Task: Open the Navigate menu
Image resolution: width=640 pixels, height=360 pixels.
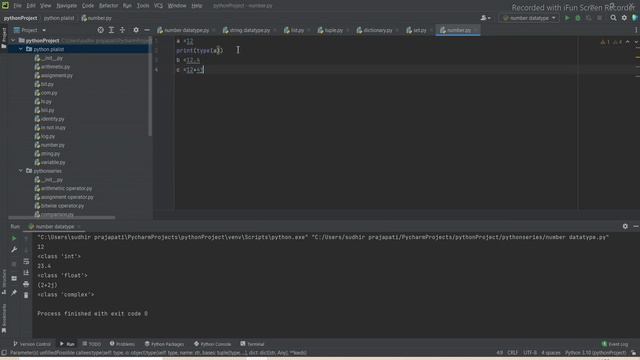Action: (67, 6)
